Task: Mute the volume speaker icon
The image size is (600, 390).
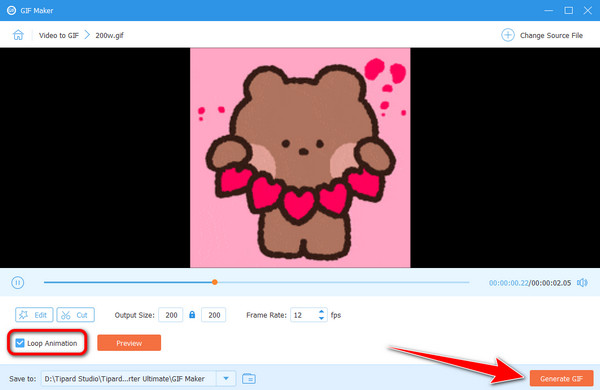Action: 582,282
